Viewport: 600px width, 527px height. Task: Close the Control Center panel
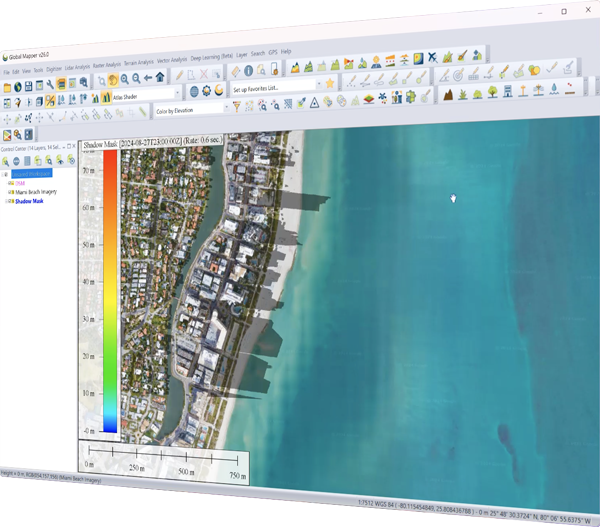tap(74, 146)
